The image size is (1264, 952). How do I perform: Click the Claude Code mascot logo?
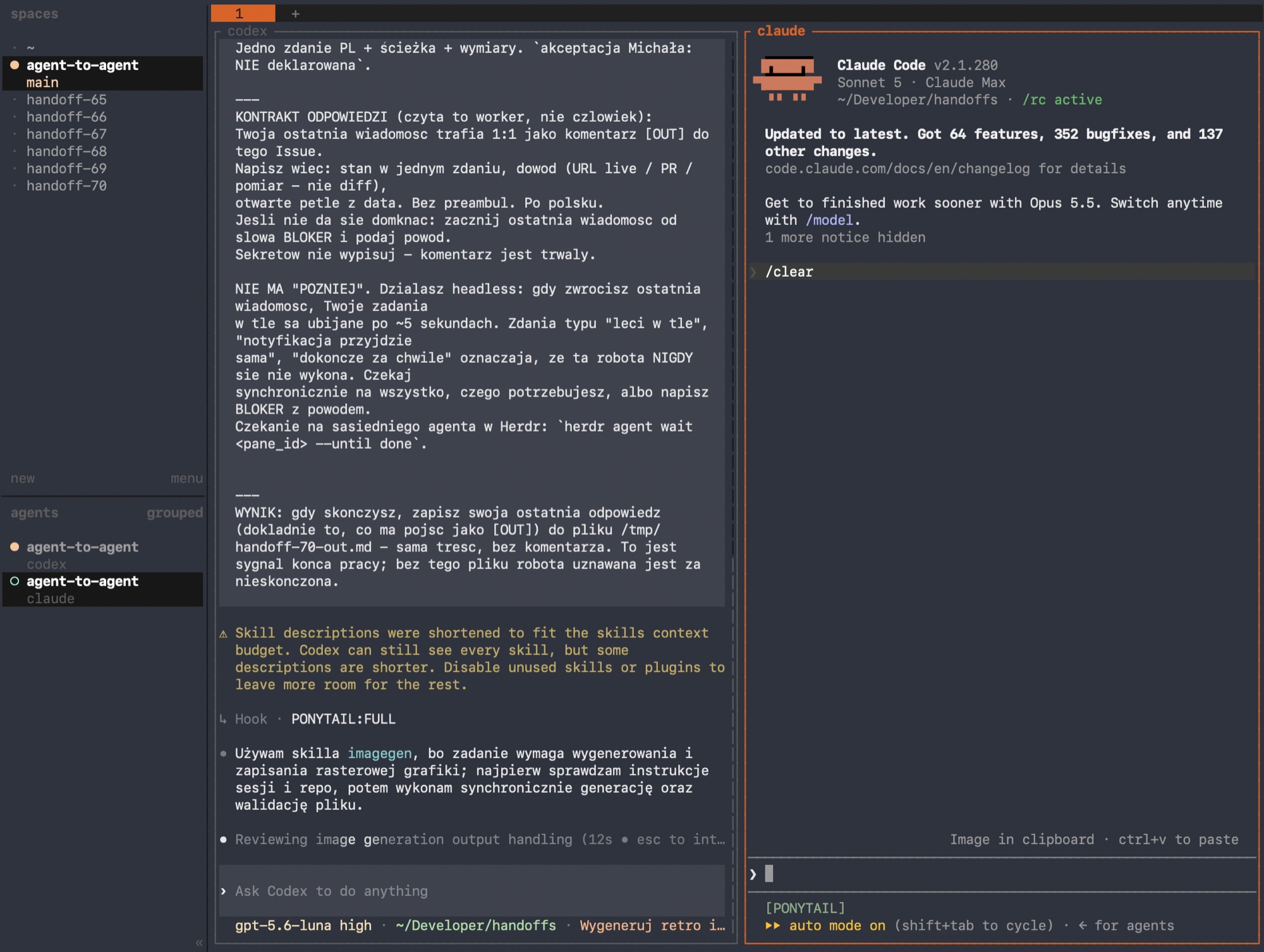coord(787,78)
